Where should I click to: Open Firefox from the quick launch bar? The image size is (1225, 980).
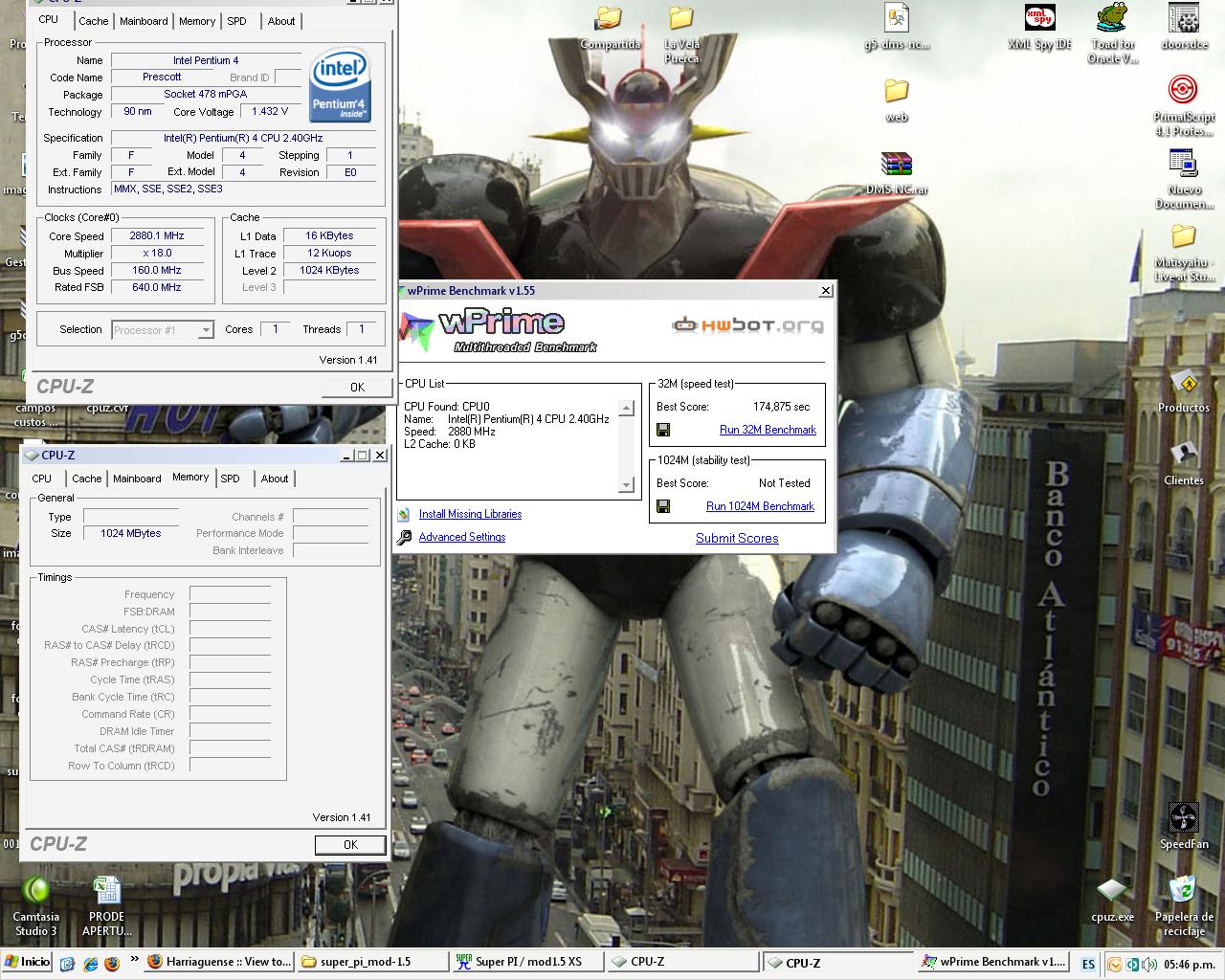(112, 963)
